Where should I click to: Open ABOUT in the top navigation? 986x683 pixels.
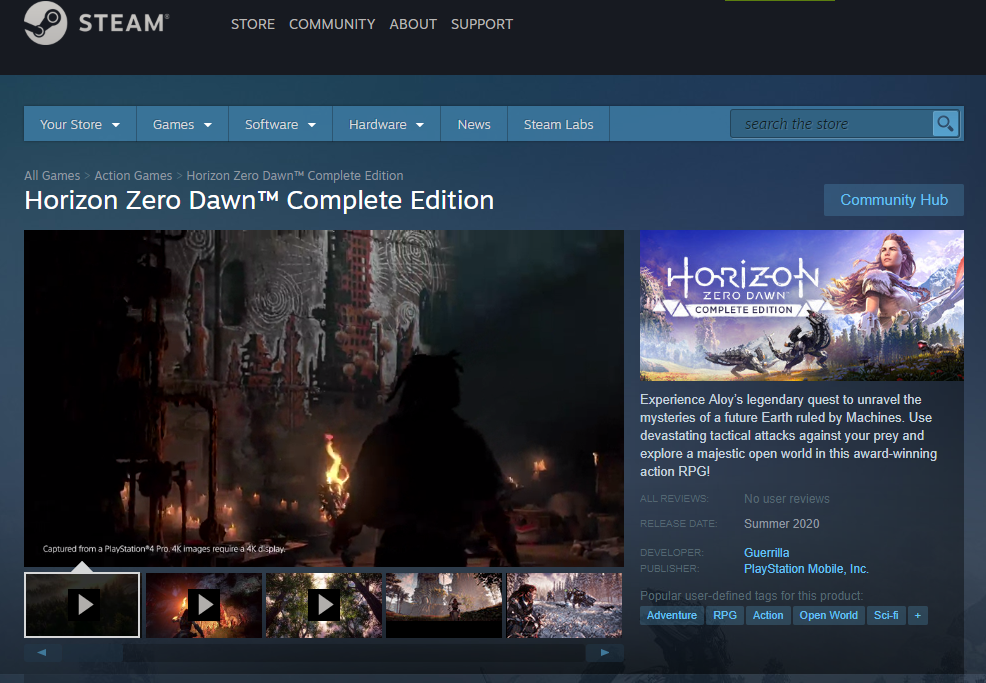413,25
